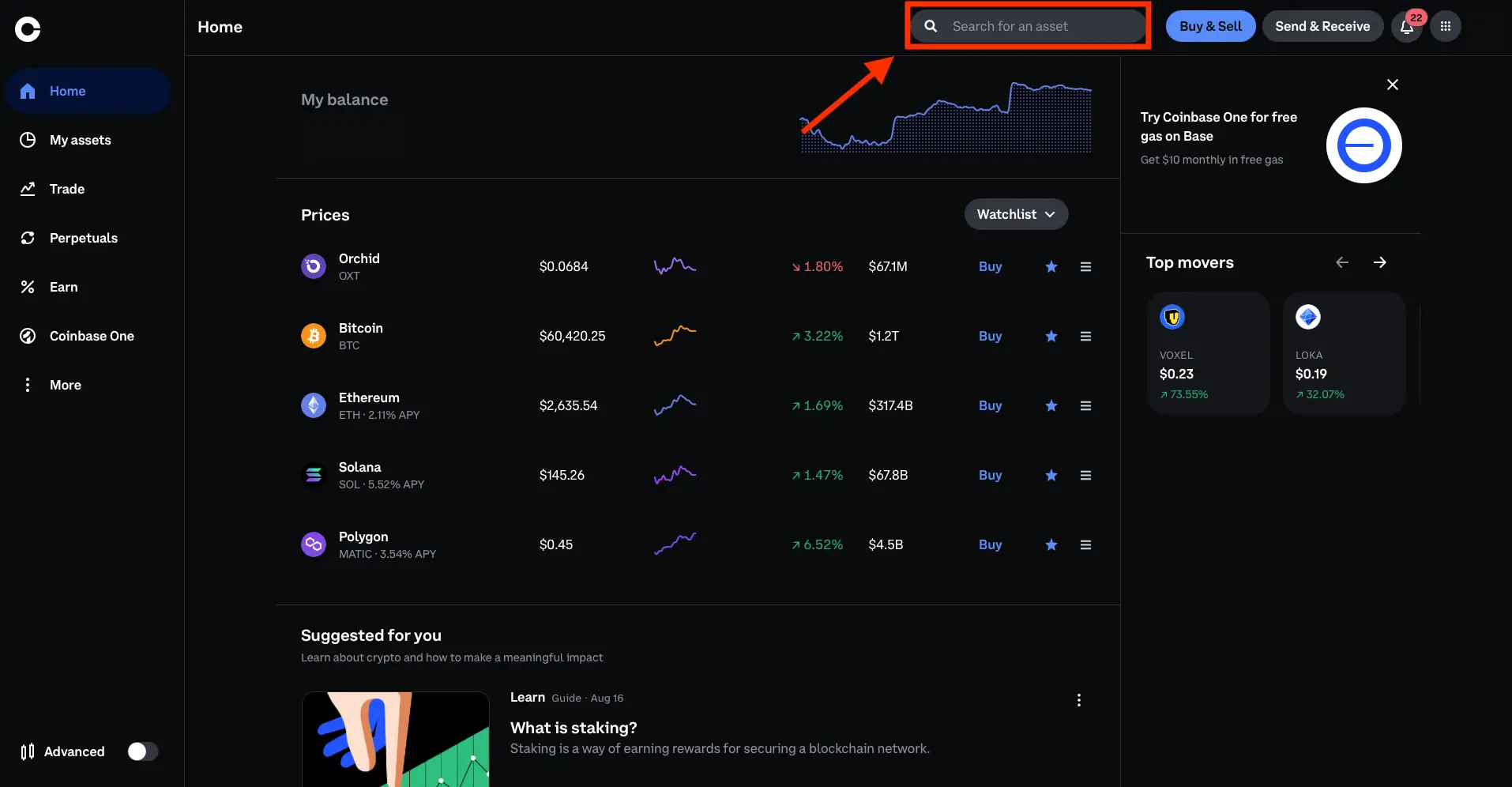The height and width of the screenshot is (787, 1512).
Task: Select the Perpetuals sidebar icon
Action: (x=28, y=238)
